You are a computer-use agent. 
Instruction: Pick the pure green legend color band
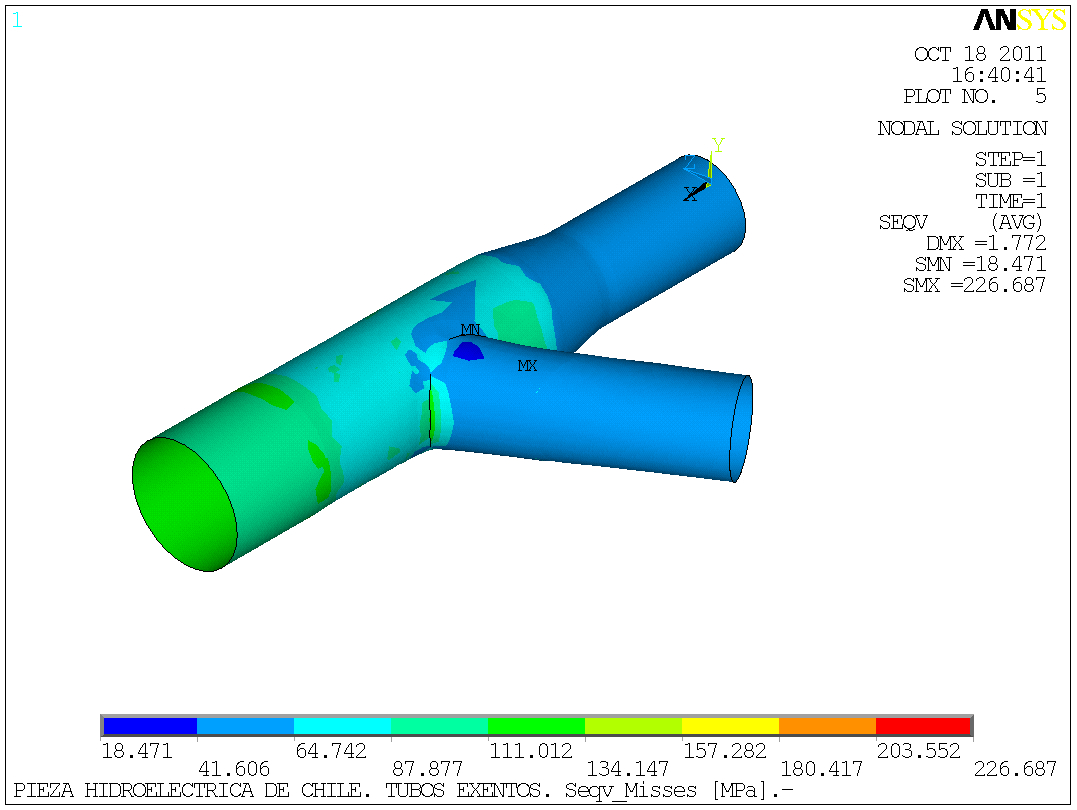(x=536, y=725)
